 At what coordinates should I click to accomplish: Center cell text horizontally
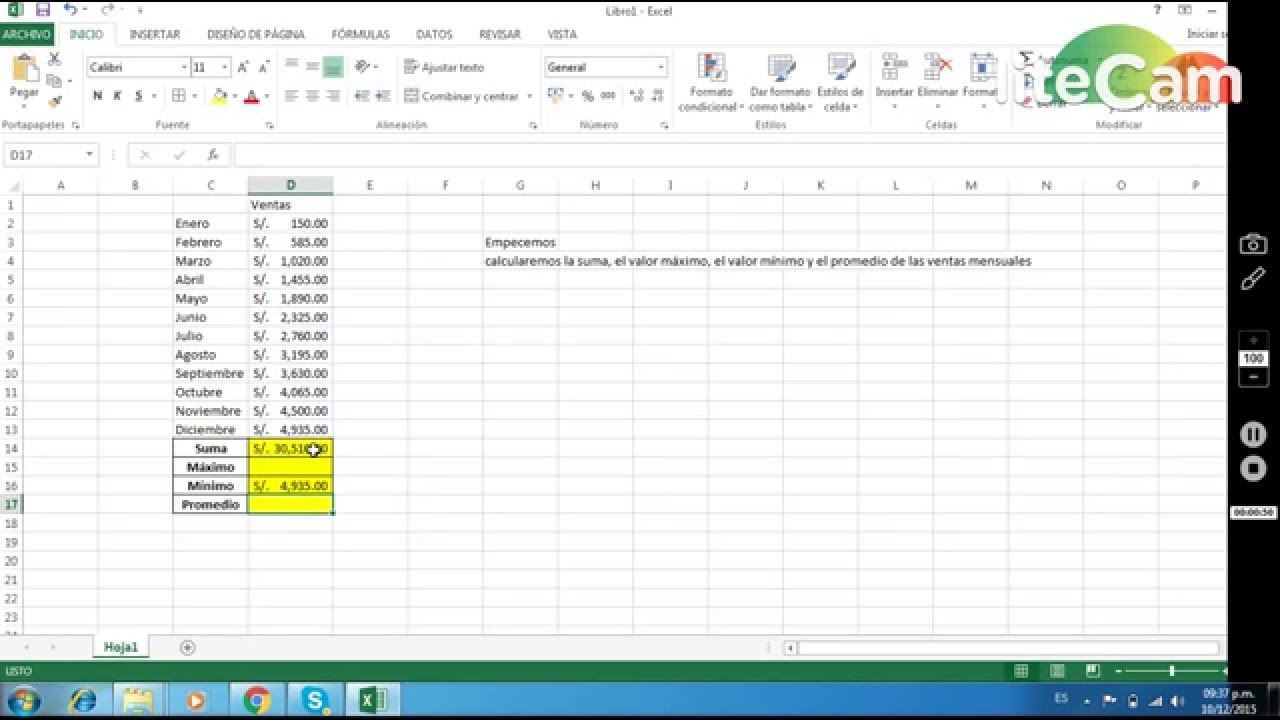click(312, 96)
